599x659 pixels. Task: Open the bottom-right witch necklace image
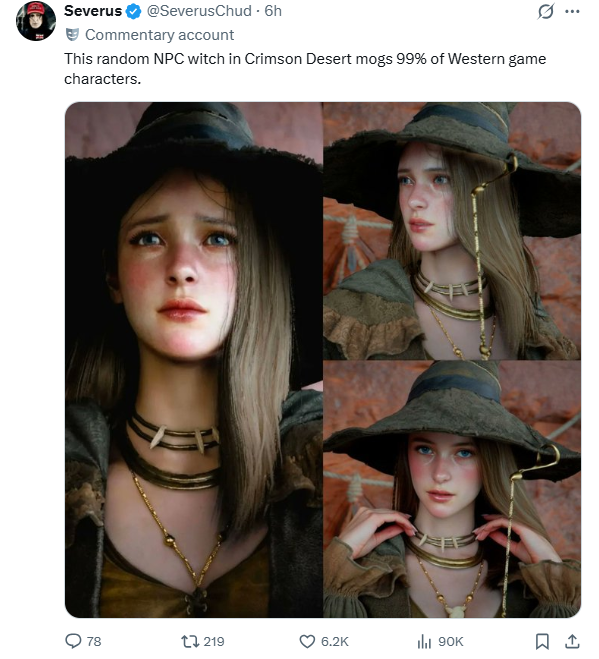coord(452,489)
